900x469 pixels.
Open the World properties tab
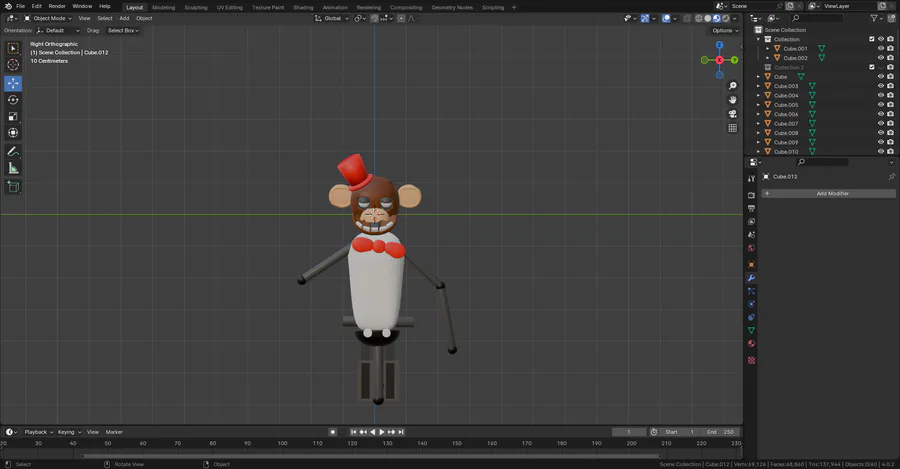pyautogui.click(x=751, y=248)
